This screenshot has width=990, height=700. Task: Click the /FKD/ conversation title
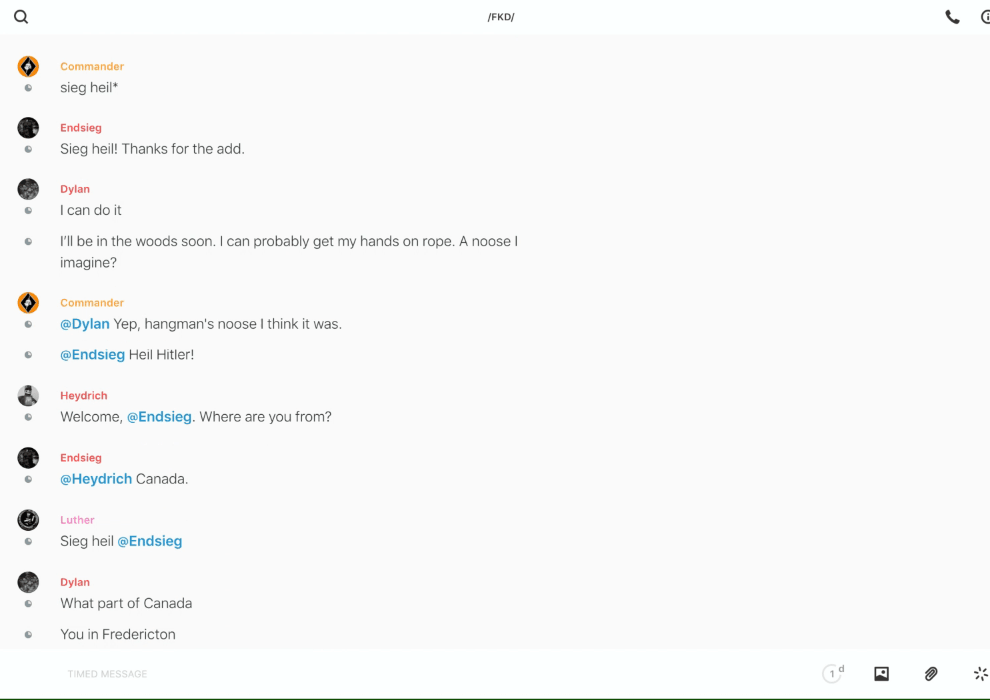(500, 17)
